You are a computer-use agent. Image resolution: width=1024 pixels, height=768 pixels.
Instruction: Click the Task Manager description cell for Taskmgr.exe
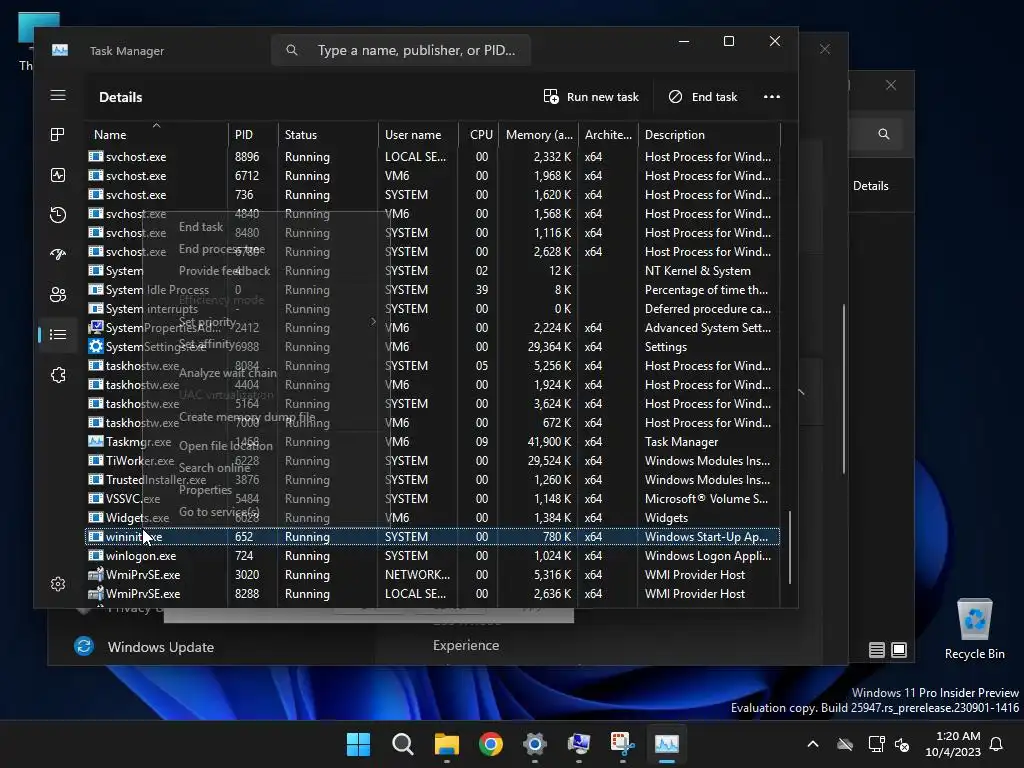click(681, 441)
